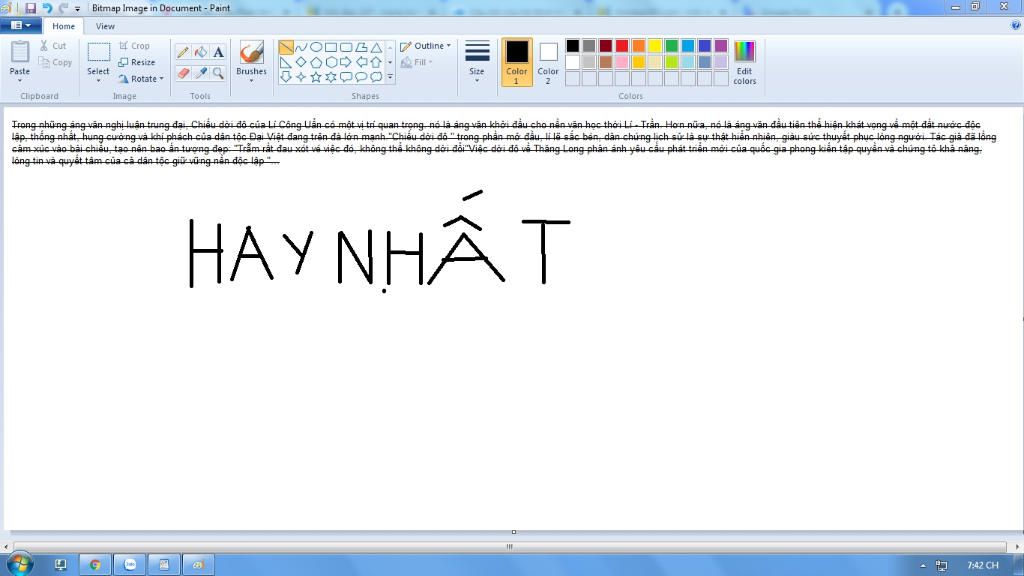The width and height of the screenshot is (1024, 576).
Task: Open the Paint Help icon
Action: click(x=1016, y=25)
